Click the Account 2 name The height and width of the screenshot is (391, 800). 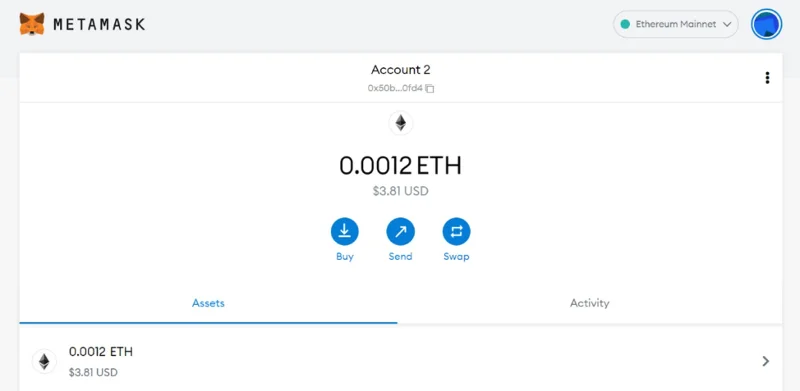click(x=401, y=69)
